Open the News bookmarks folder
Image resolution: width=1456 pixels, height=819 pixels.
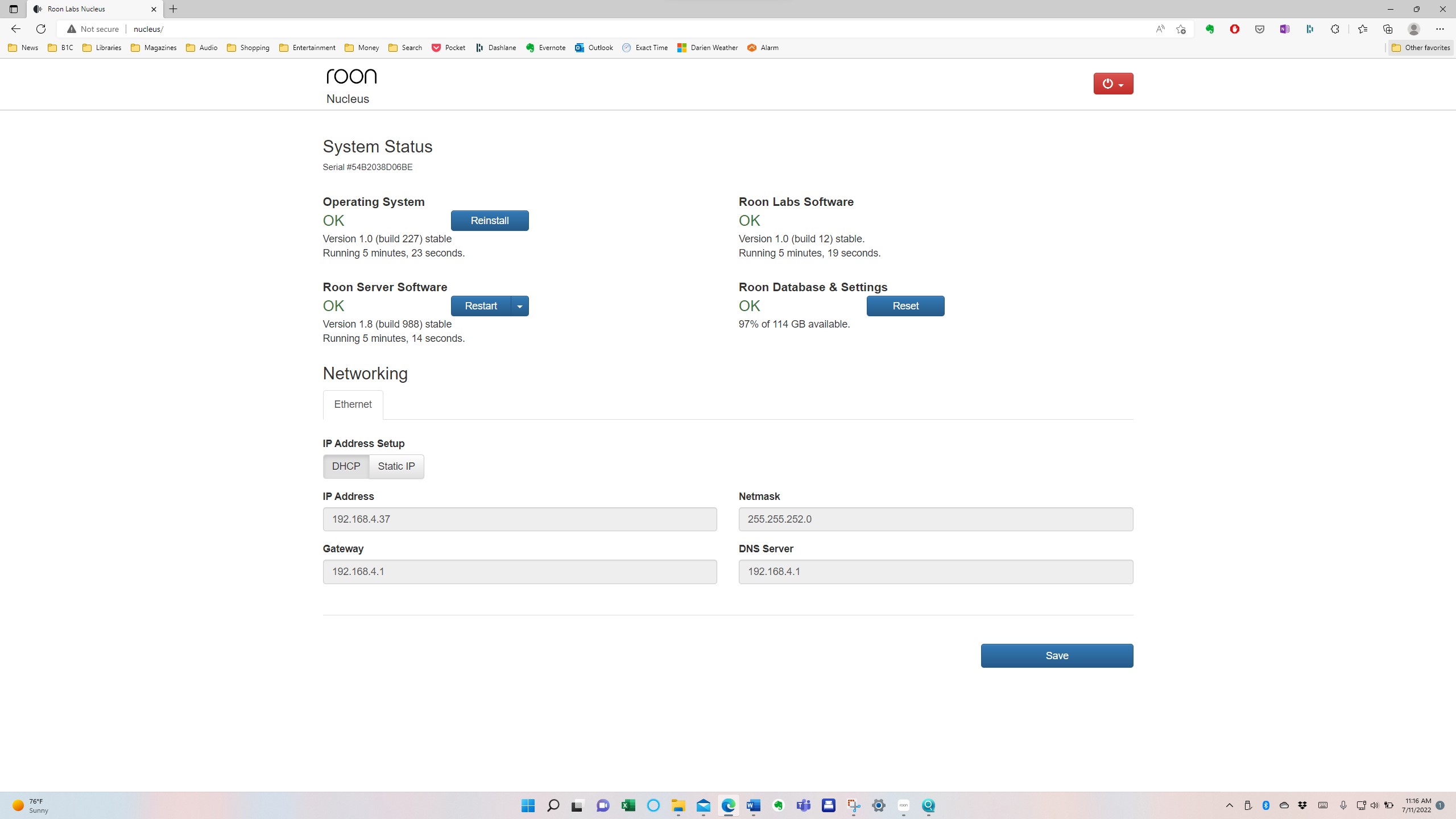click(23, 48)
